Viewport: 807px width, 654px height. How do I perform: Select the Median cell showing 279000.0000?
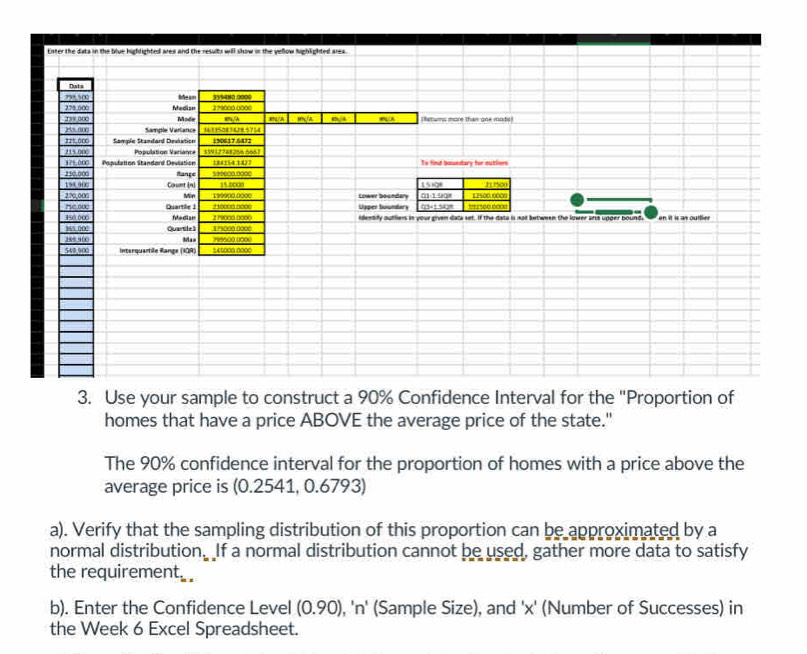[230, 107]
